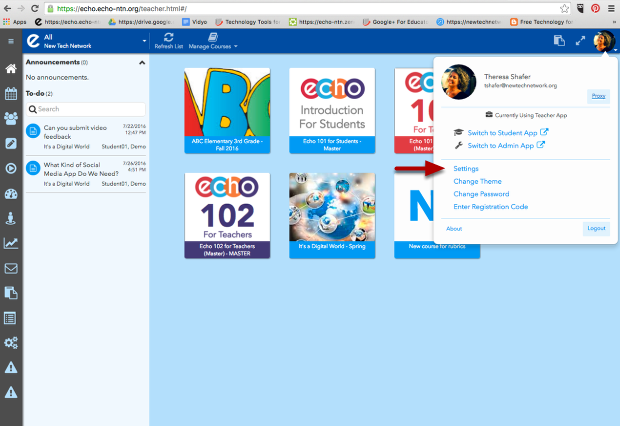Click the lower warning triangle sidebar icon
620x426 pixels.
11,392
